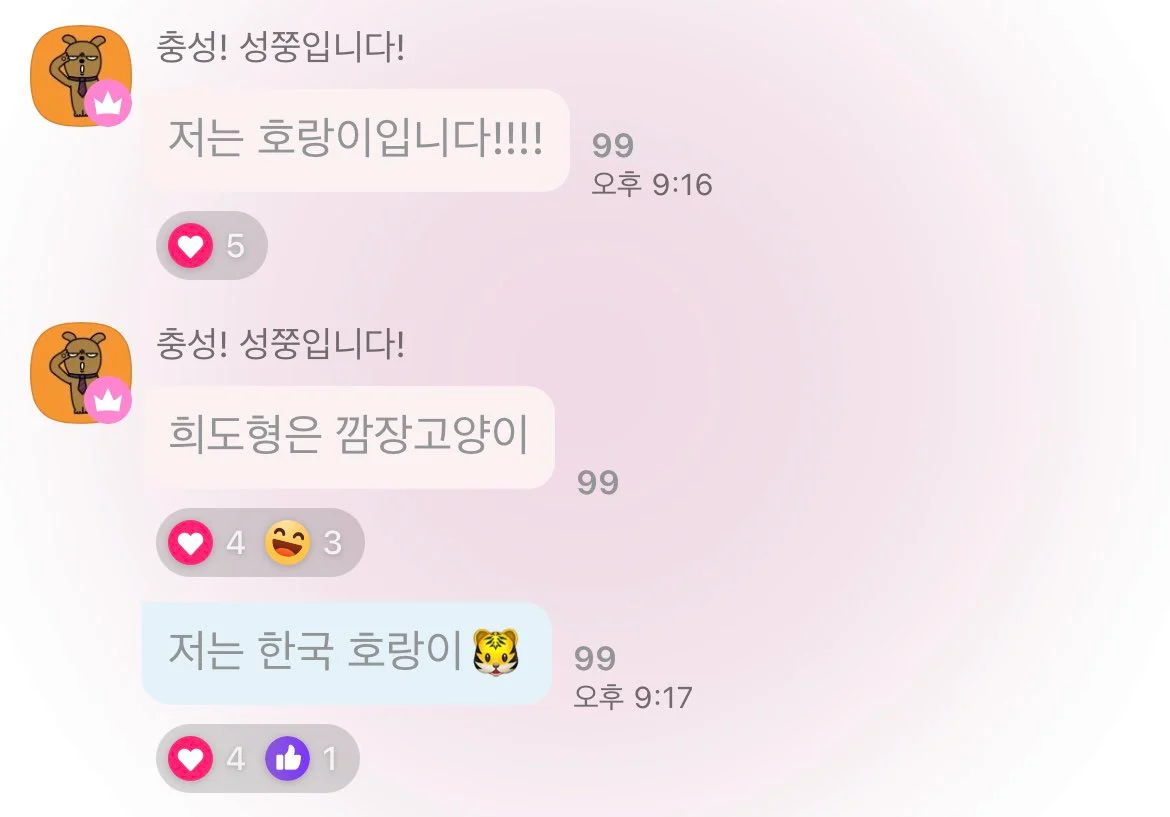Image resolution: width=1170 pixels, height=817 pixels.
Task: Tap the 99 count beside the 9:17 message
Action: coord(595,659)
